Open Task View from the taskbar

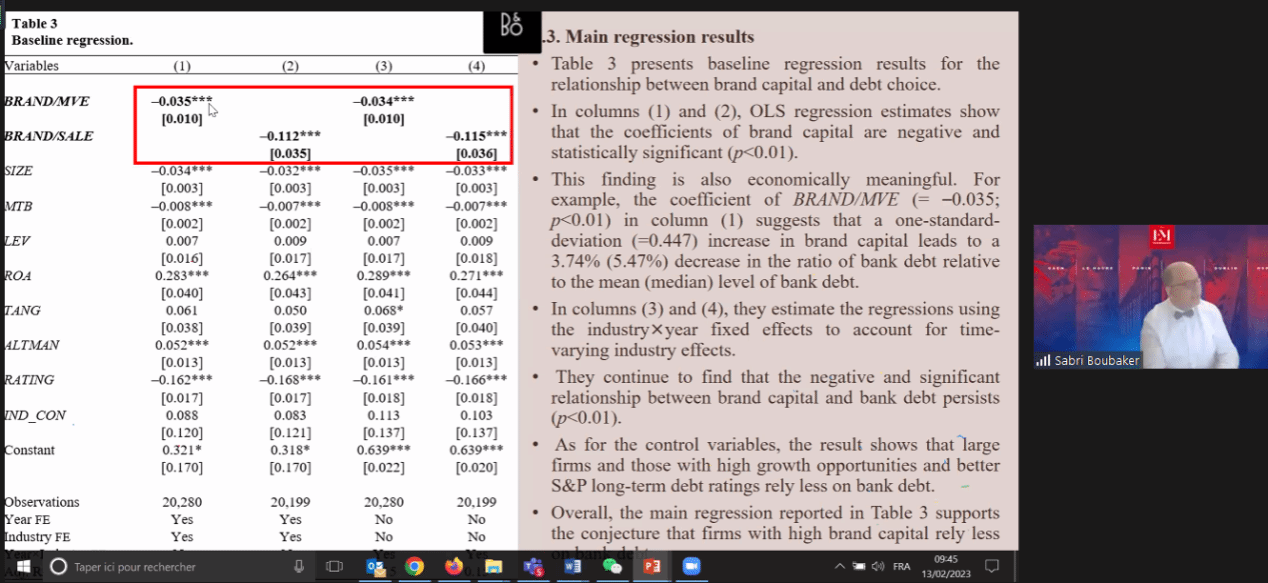point(335,567)
